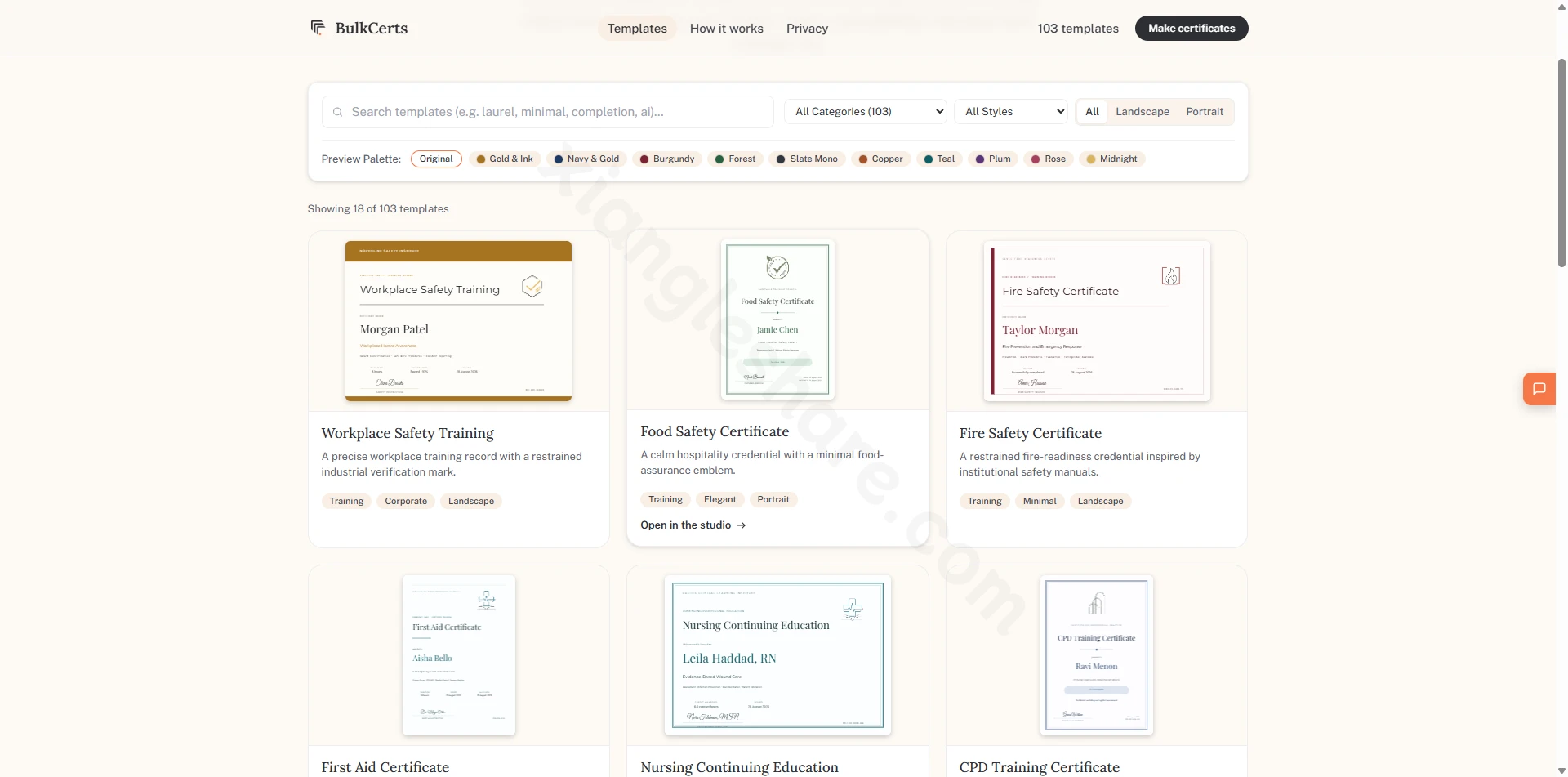Choose the Copper preview palette
The width and height of the screenshot is (1568, 777).
pos(880,159)
